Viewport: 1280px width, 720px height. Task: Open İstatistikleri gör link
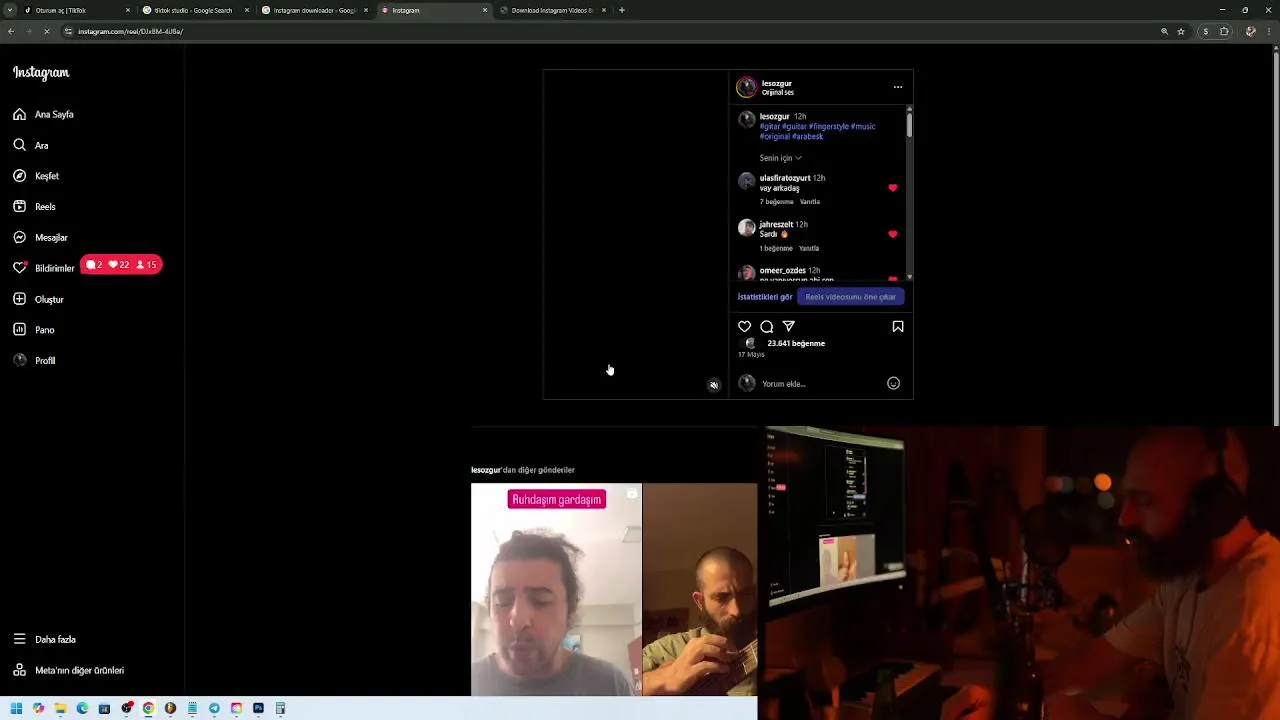[765, 297]
